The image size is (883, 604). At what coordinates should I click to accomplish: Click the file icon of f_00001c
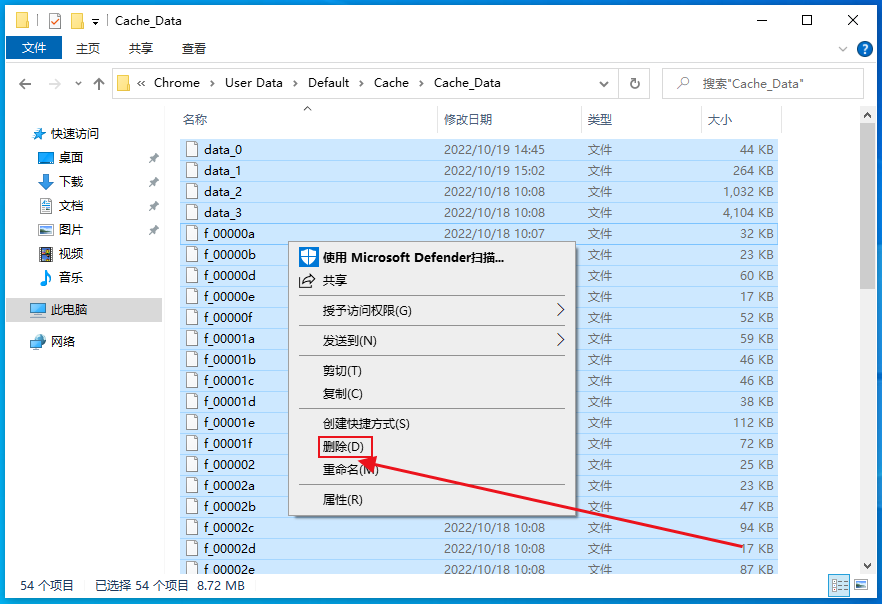pyautogui.click(x=192, y=381)
